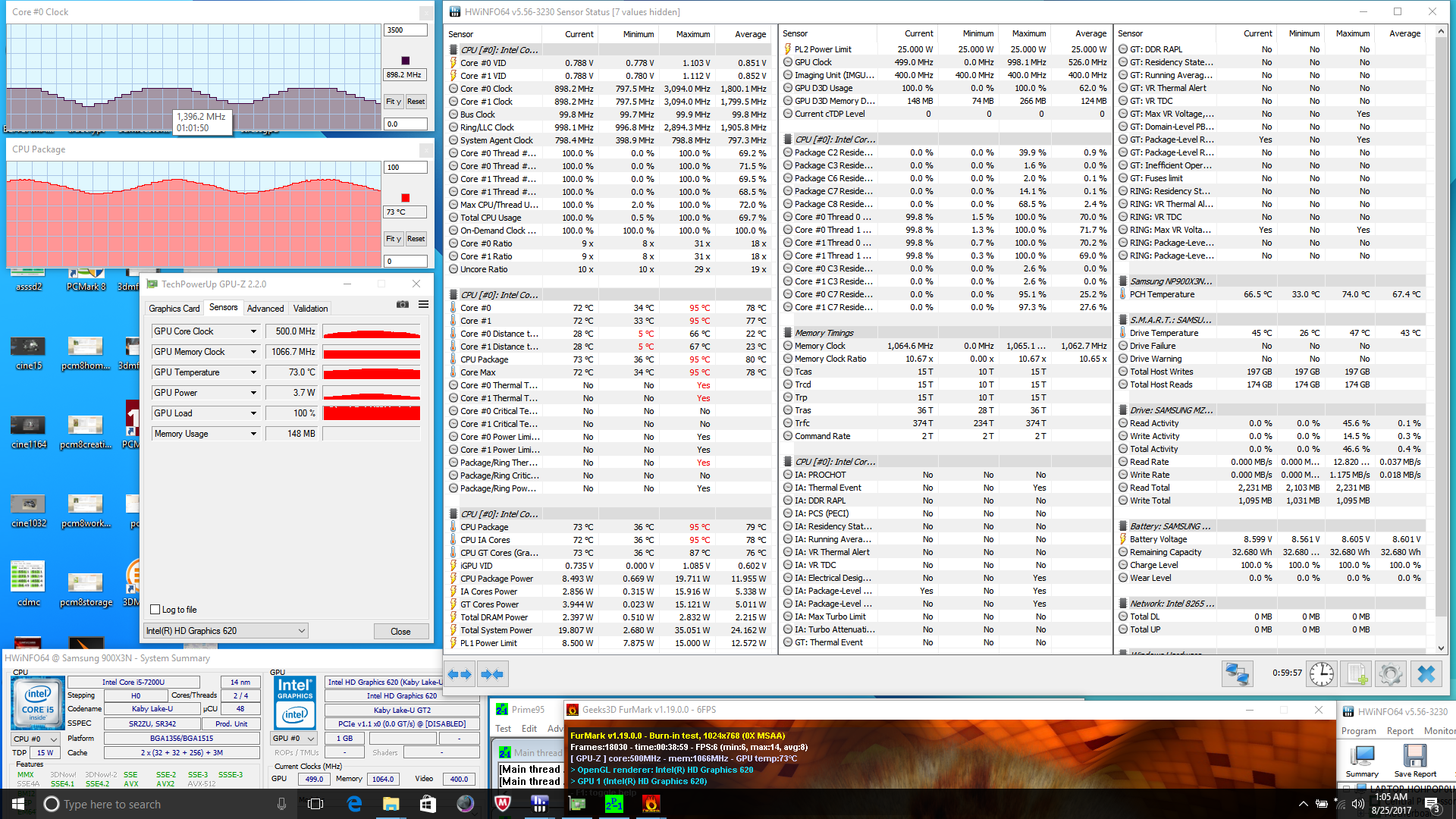Open the HWiNFO Report menu

click(x=1400, y=731)
